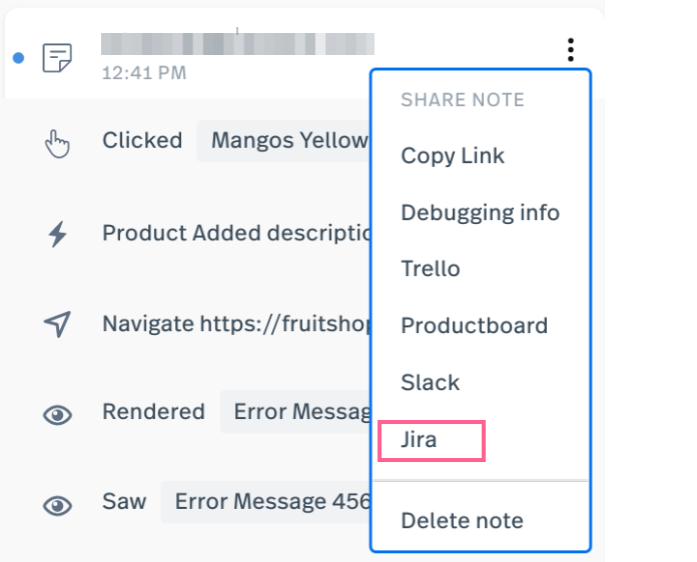Select the Jira share option
The width and height of the screenshot is (697, 562).
pos(431,441)
